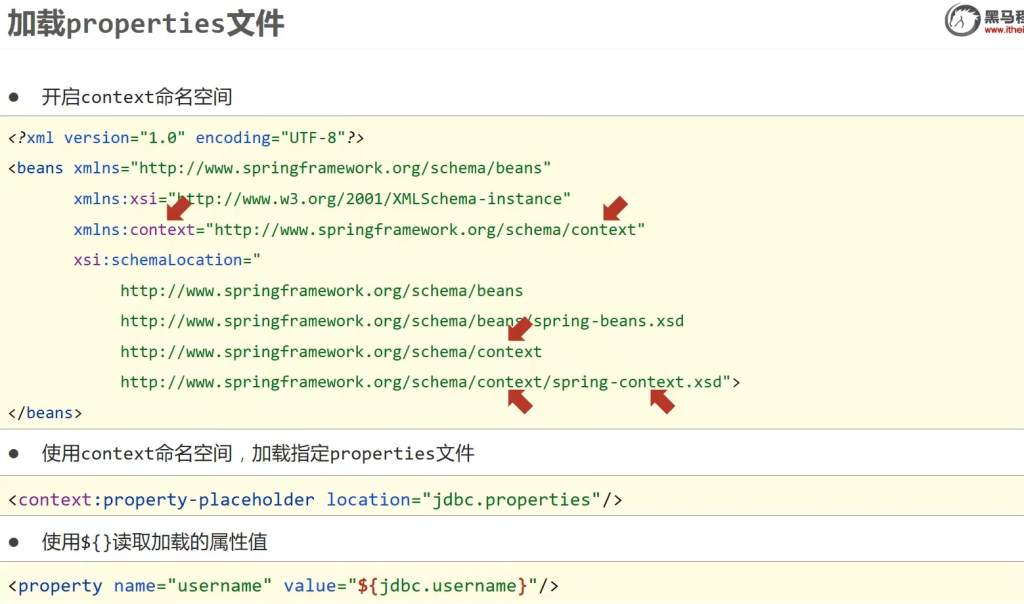Open the www.itheima website link

tap(1003, 30)
